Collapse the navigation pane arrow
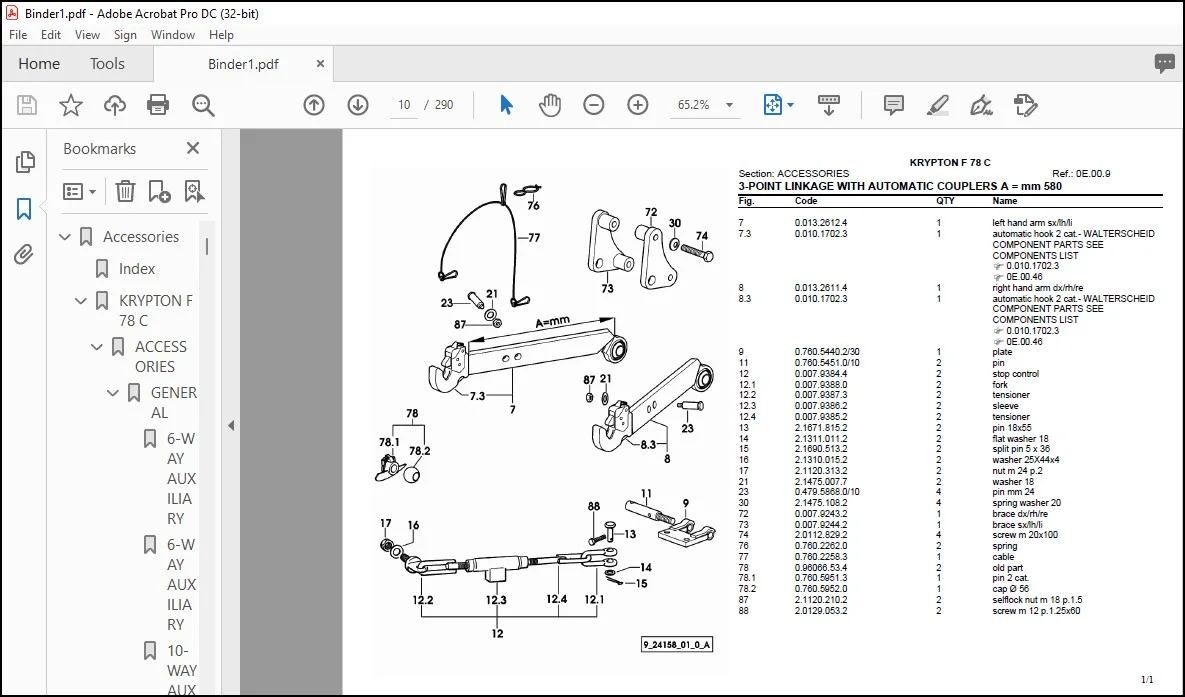 [x=231, y=426]
